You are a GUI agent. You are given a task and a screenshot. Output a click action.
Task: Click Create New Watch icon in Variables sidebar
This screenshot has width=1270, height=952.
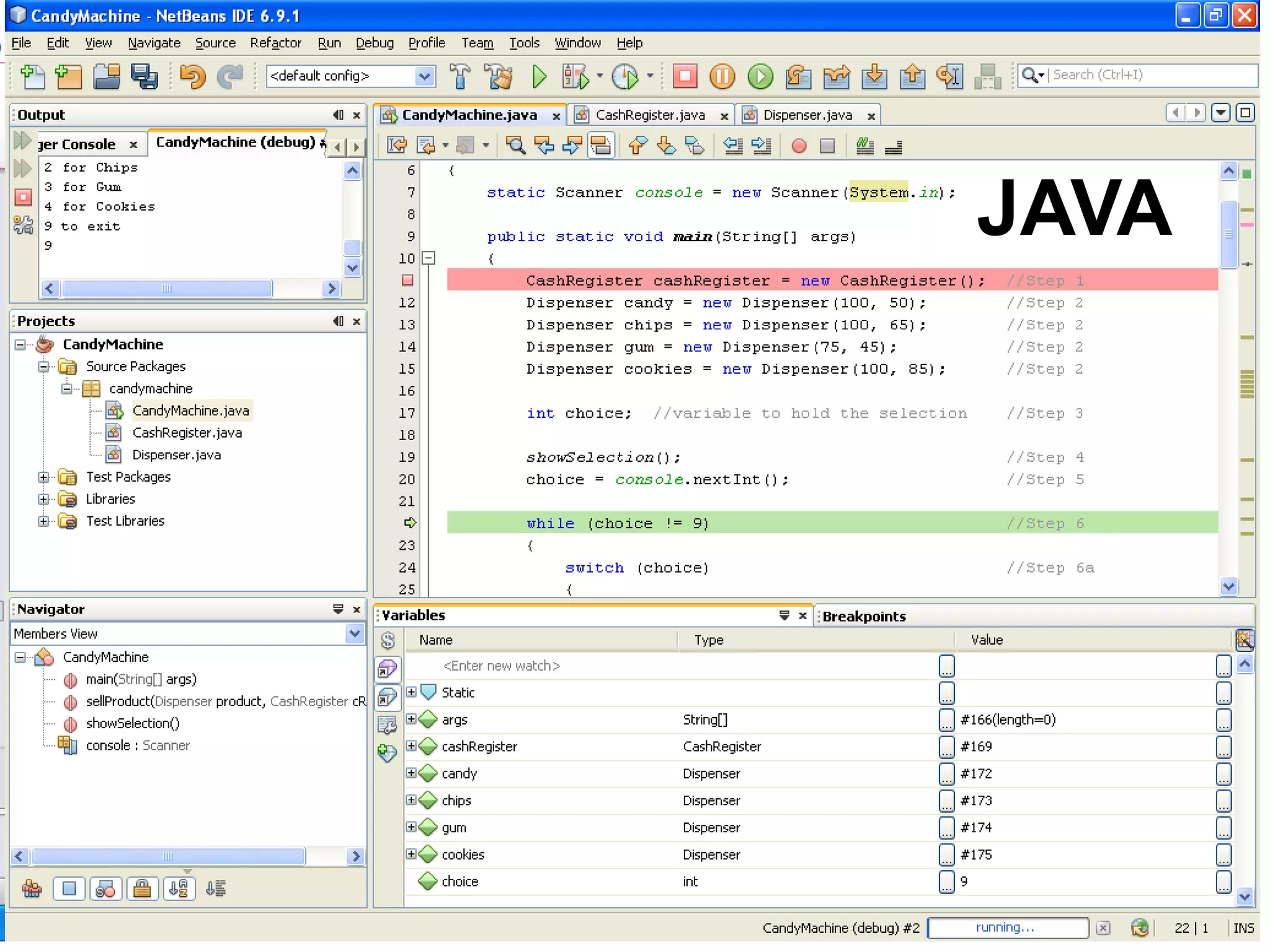point(388,752)
